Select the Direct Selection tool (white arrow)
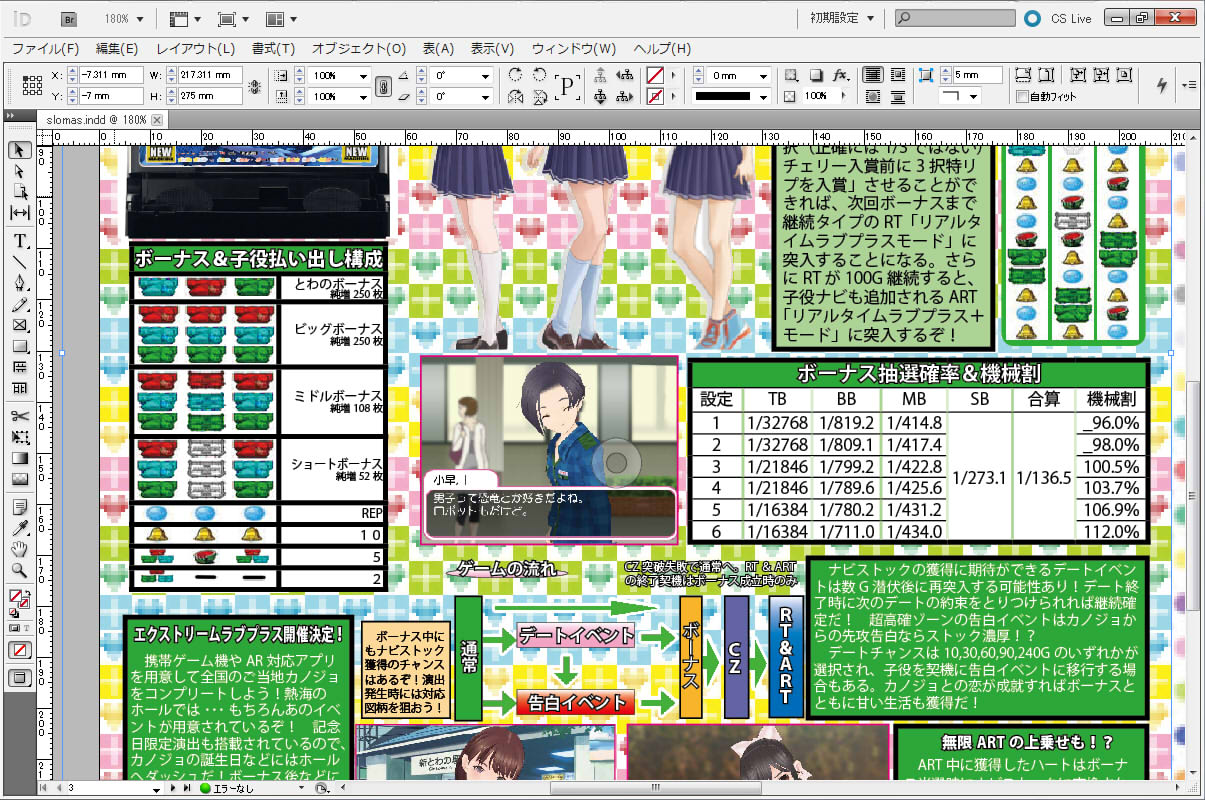The width and height of the screenshot is (1205, 800). point(19,171)
